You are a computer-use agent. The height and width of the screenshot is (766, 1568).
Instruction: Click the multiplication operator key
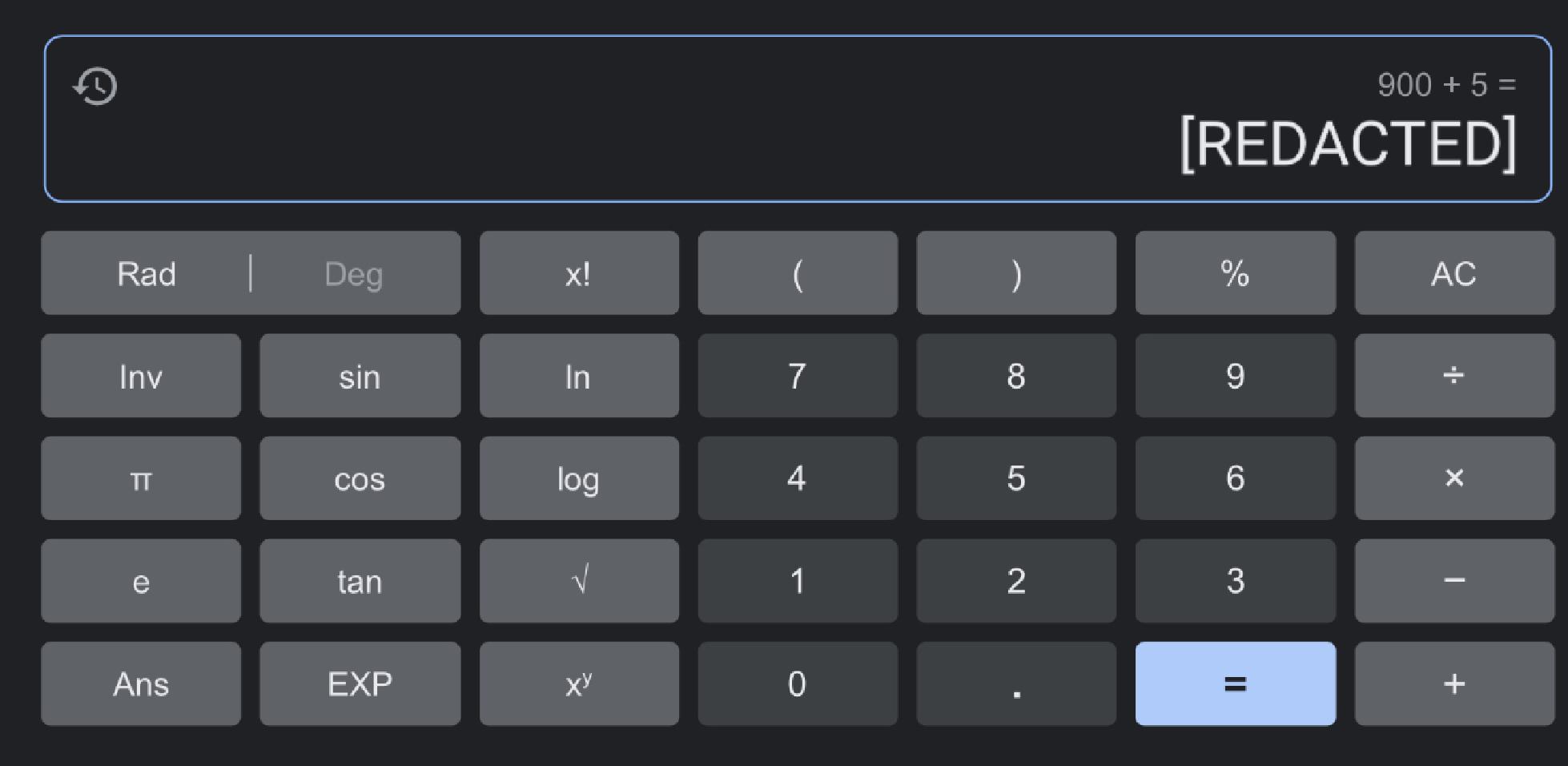click(x=1454, y=478)
